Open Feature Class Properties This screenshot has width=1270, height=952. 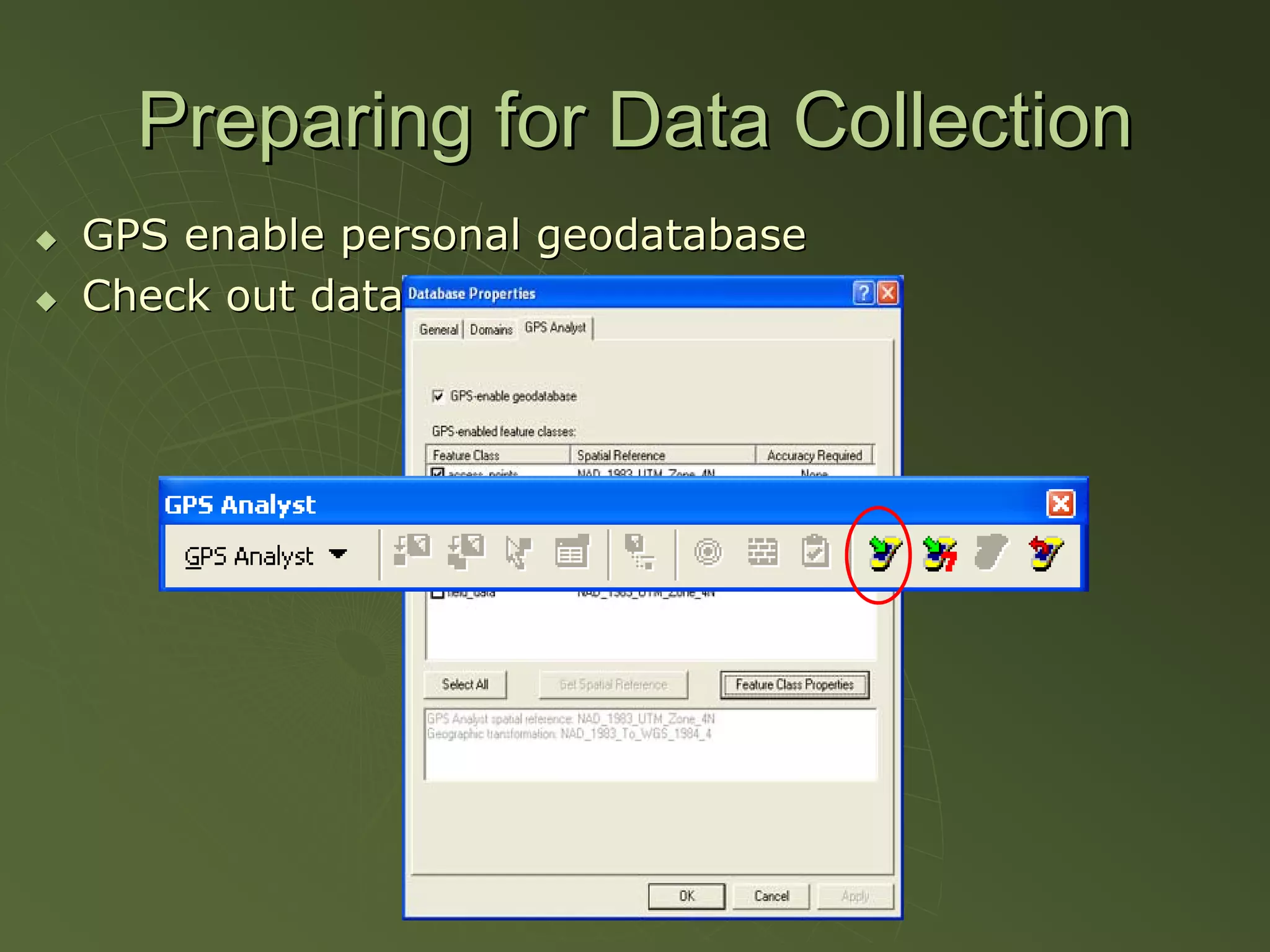(794, 684)
